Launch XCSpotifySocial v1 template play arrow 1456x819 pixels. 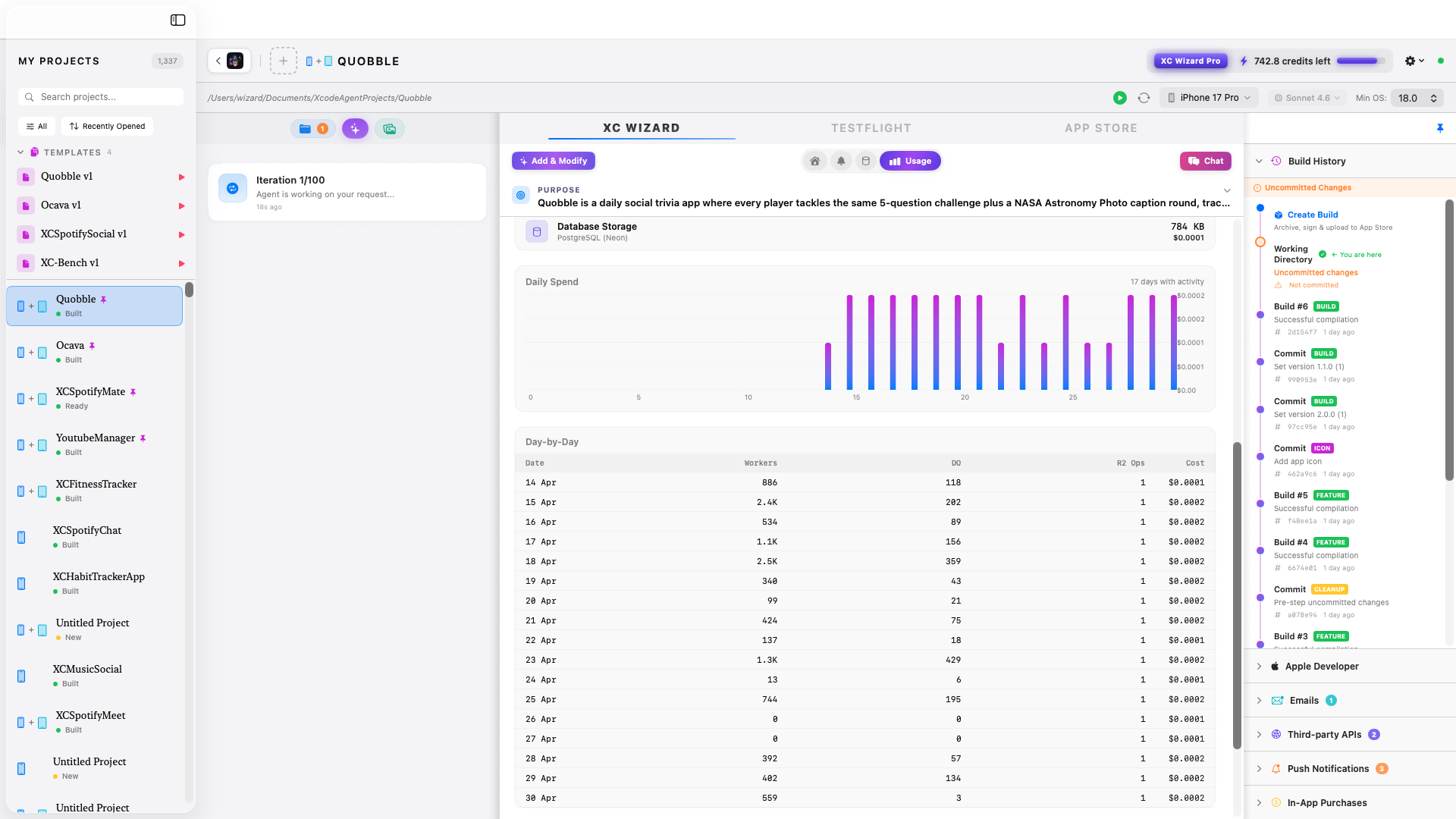pyautogui.click(x=181, y=234)
